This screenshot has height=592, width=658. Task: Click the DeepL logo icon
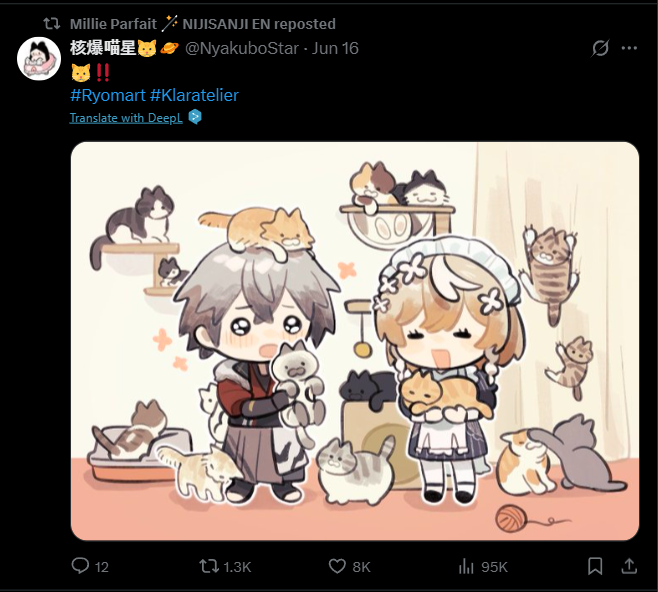pos(195,117)
